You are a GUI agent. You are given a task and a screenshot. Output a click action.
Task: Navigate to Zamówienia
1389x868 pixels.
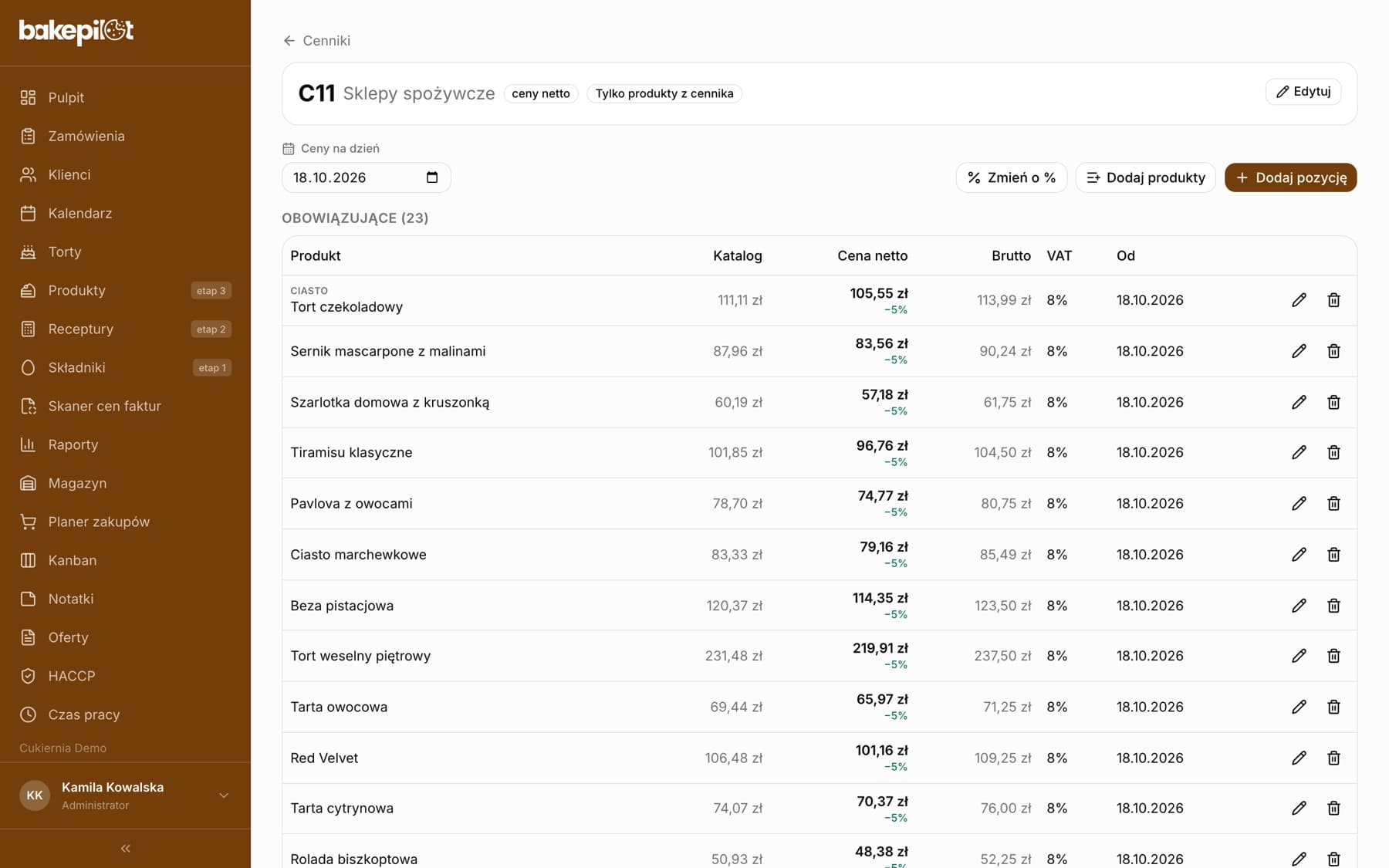(125, 136)
